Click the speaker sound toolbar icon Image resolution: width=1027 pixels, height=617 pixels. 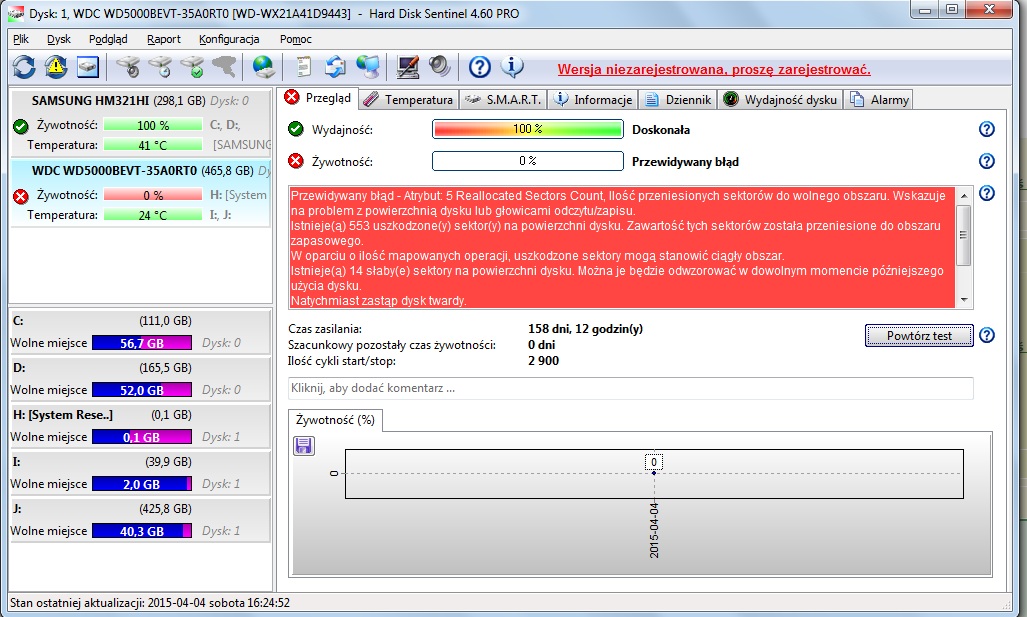(x=439, y=67)
